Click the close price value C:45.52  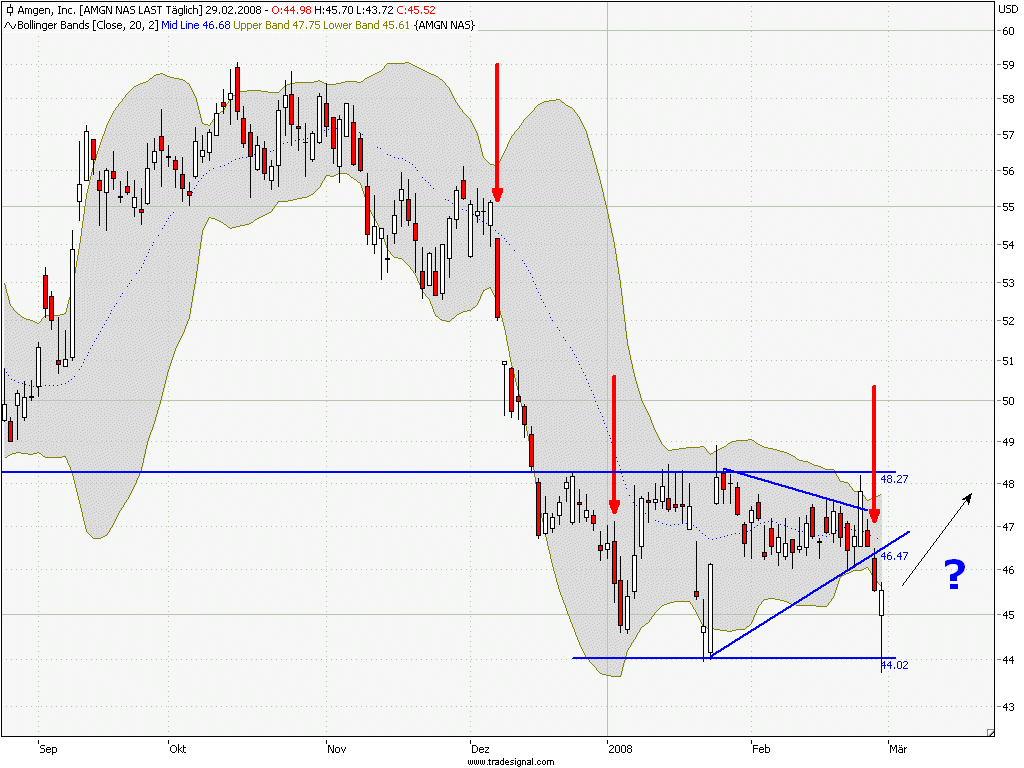tap(416, 10)
